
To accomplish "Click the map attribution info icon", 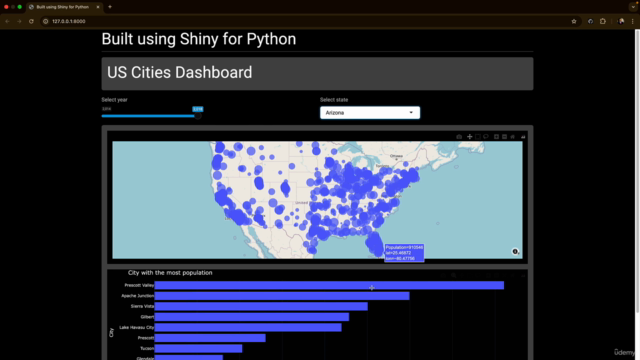I will pyautogui.click(x=515, y=251).
